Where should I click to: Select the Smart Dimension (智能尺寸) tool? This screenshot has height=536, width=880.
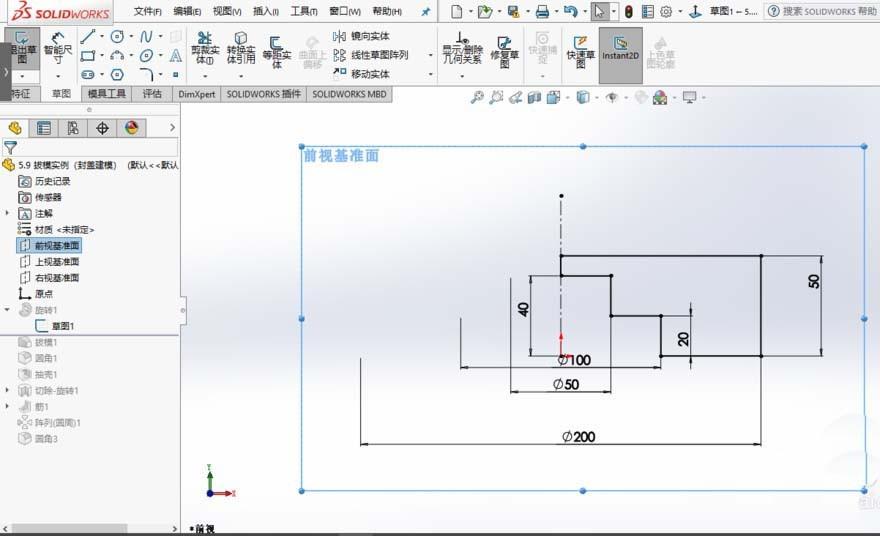(x=58, y=47)
